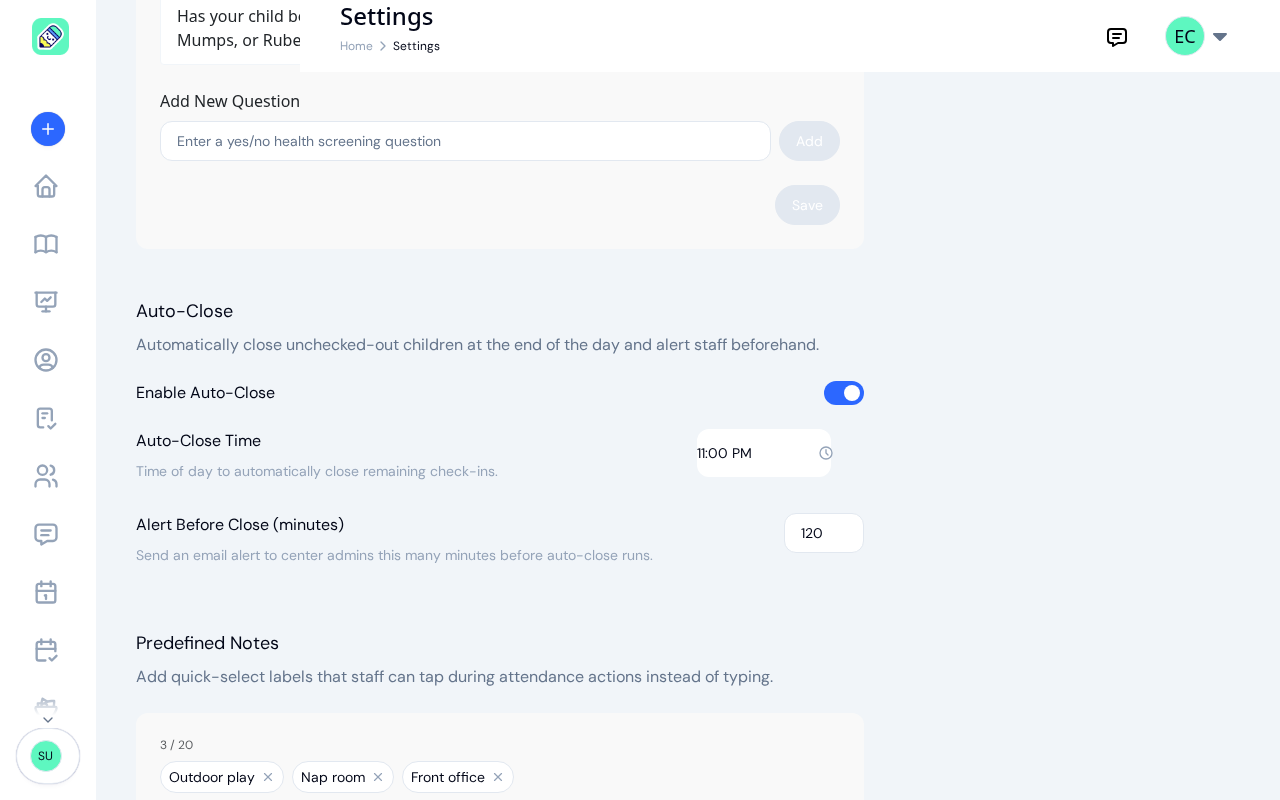This screenshot has height=800, width=1280.
Task: Click the Outdoor play chip label
Action: pos(211,777)
